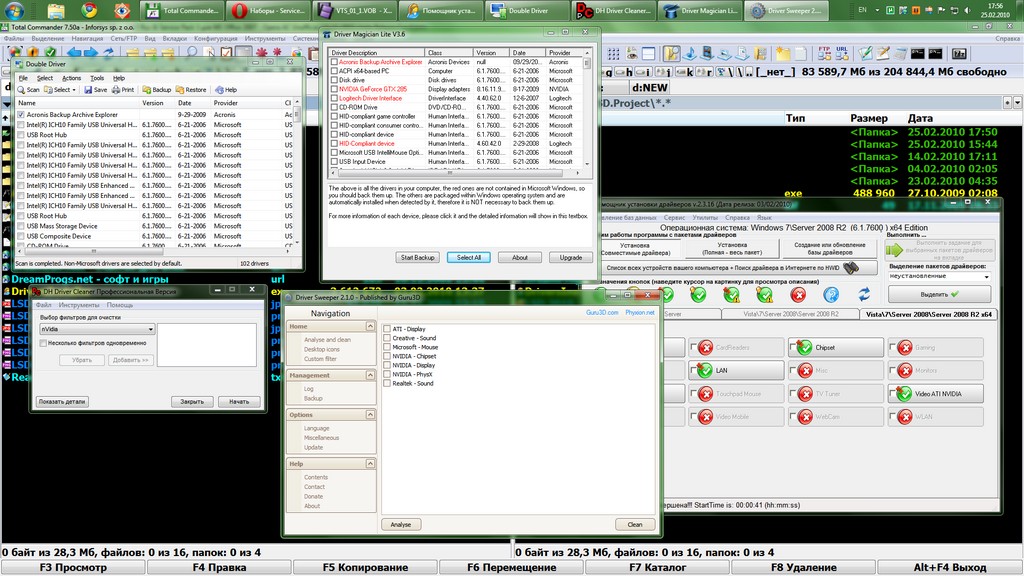The width and height of the screenshot is (1024, 576).
Task: Click the binoculars HWID driver search icon
Action: tap(850, 268)
